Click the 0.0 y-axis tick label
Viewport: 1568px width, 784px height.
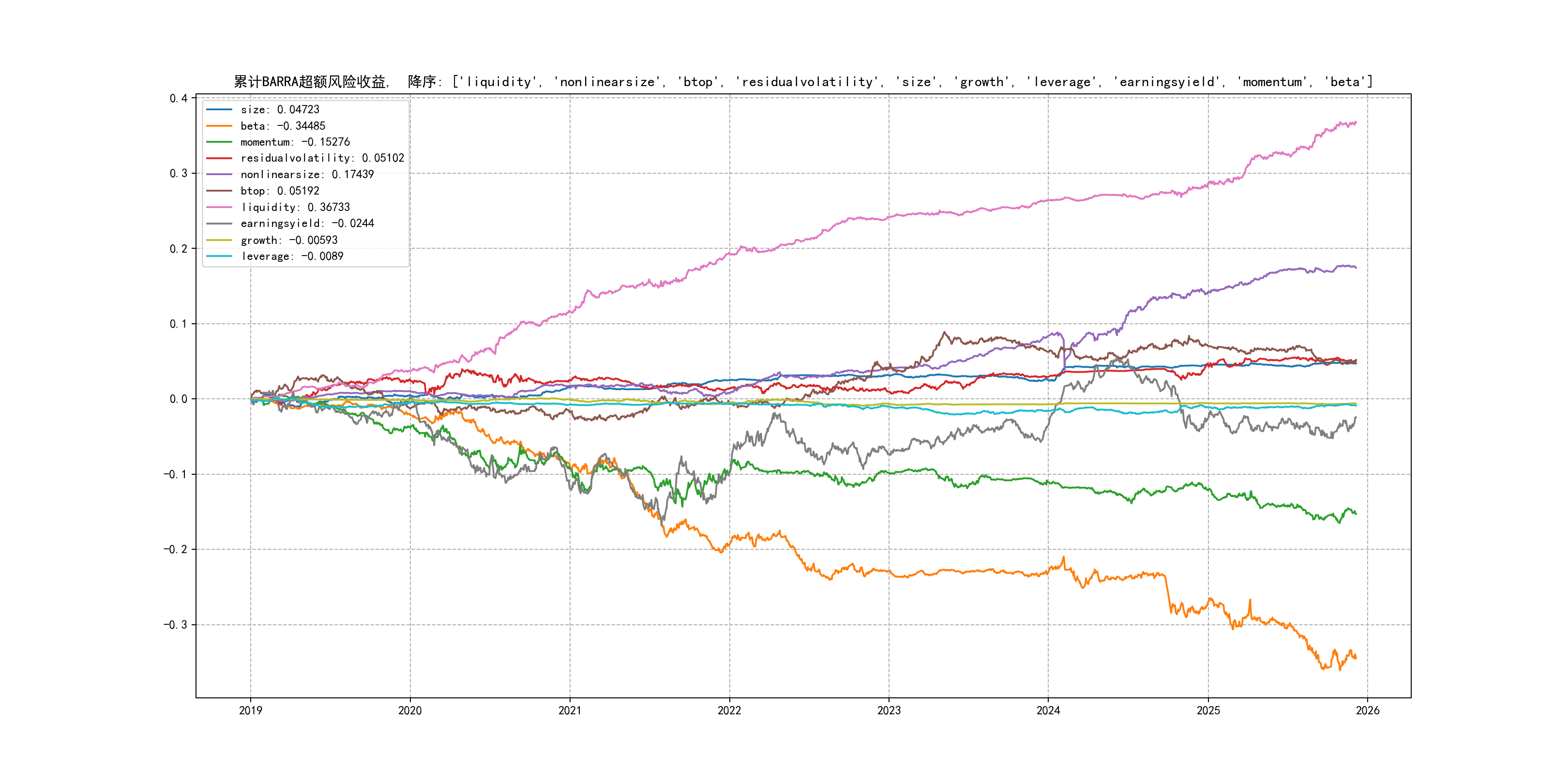point(179,399)
